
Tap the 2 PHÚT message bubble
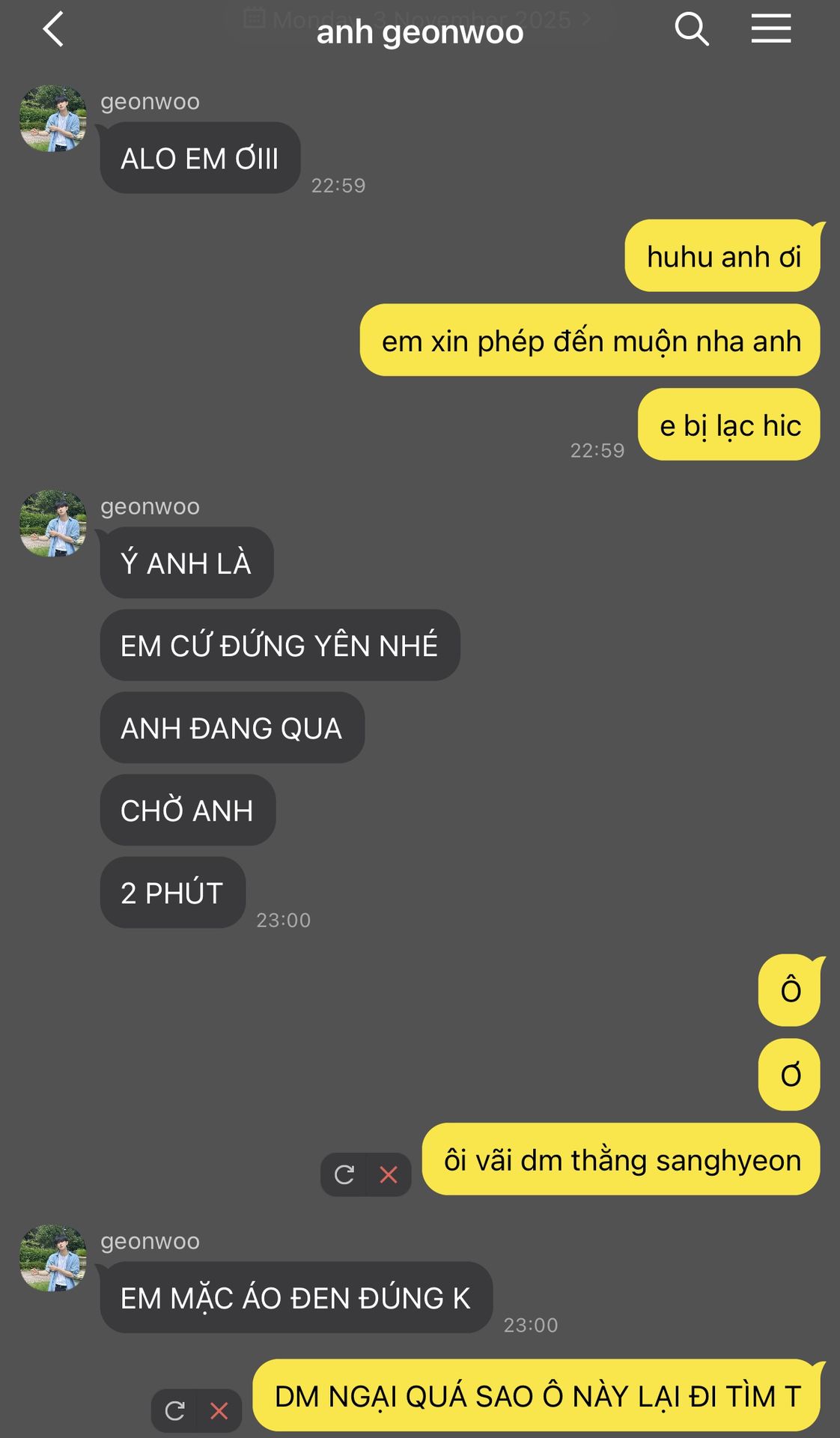(173, 893)
